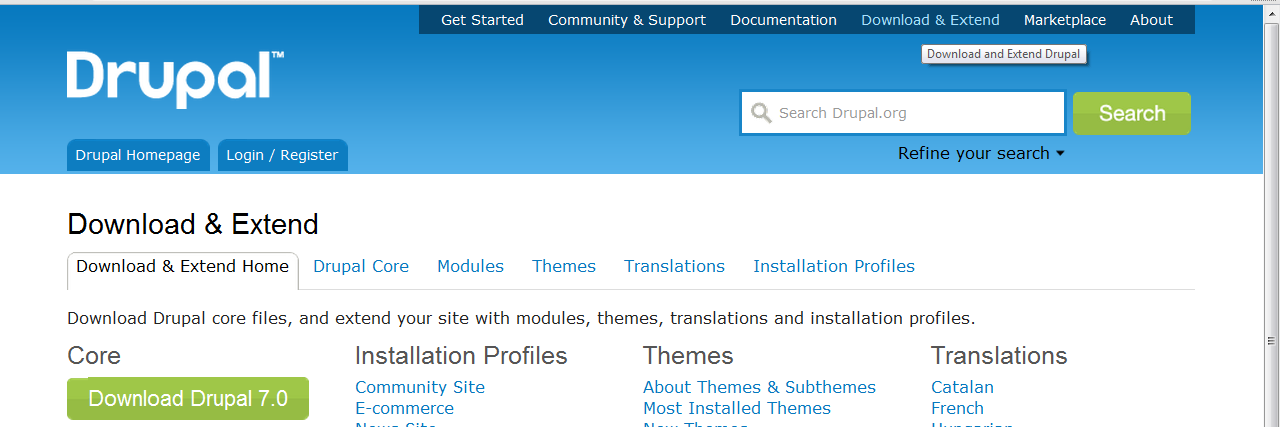Go to Documentation in top navigation

[783, 20]
